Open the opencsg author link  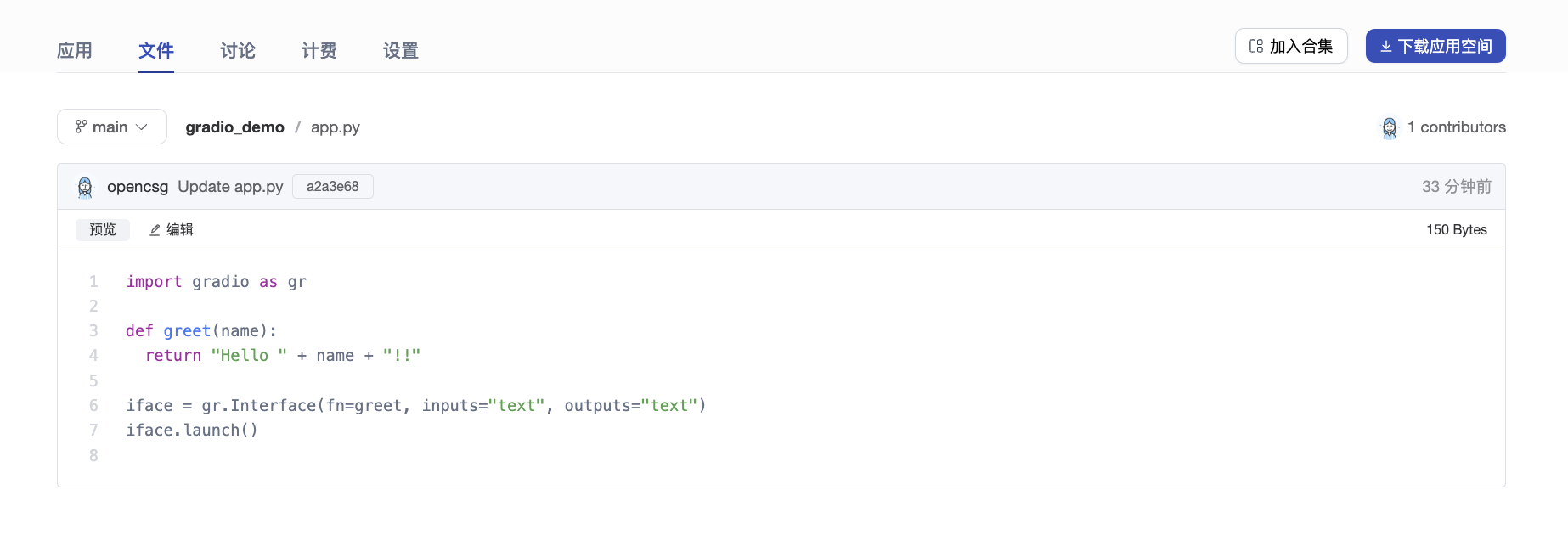pos(138,187)
